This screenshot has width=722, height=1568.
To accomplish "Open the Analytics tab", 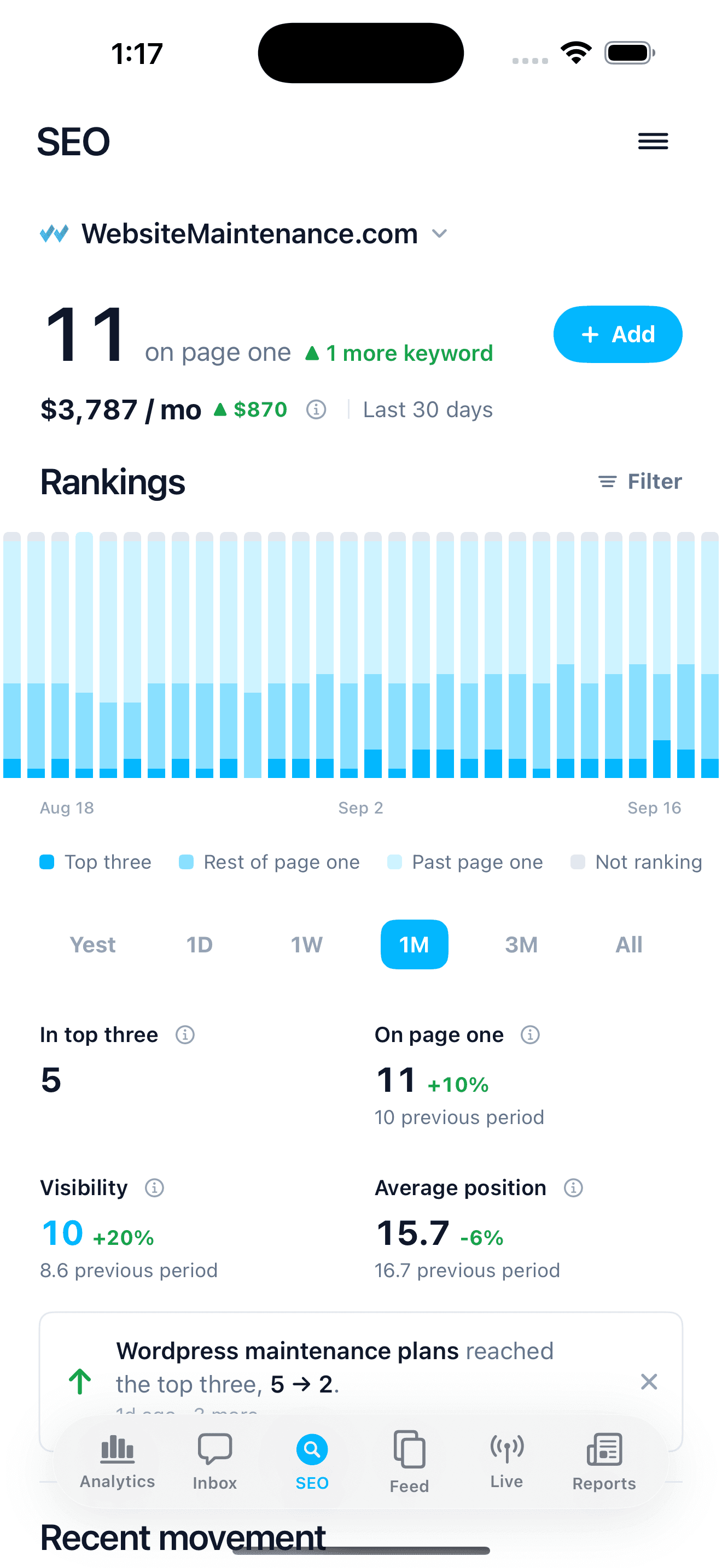I will tap(118, 1462).
